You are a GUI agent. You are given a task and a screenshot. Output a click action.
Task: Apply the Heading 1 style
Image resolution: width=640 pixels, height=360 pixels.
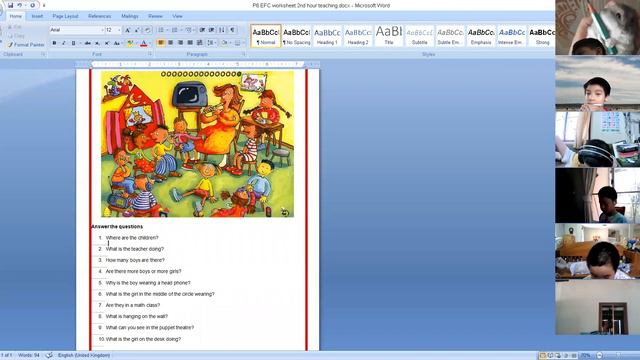pyautogui.click(x=327, y=36)
